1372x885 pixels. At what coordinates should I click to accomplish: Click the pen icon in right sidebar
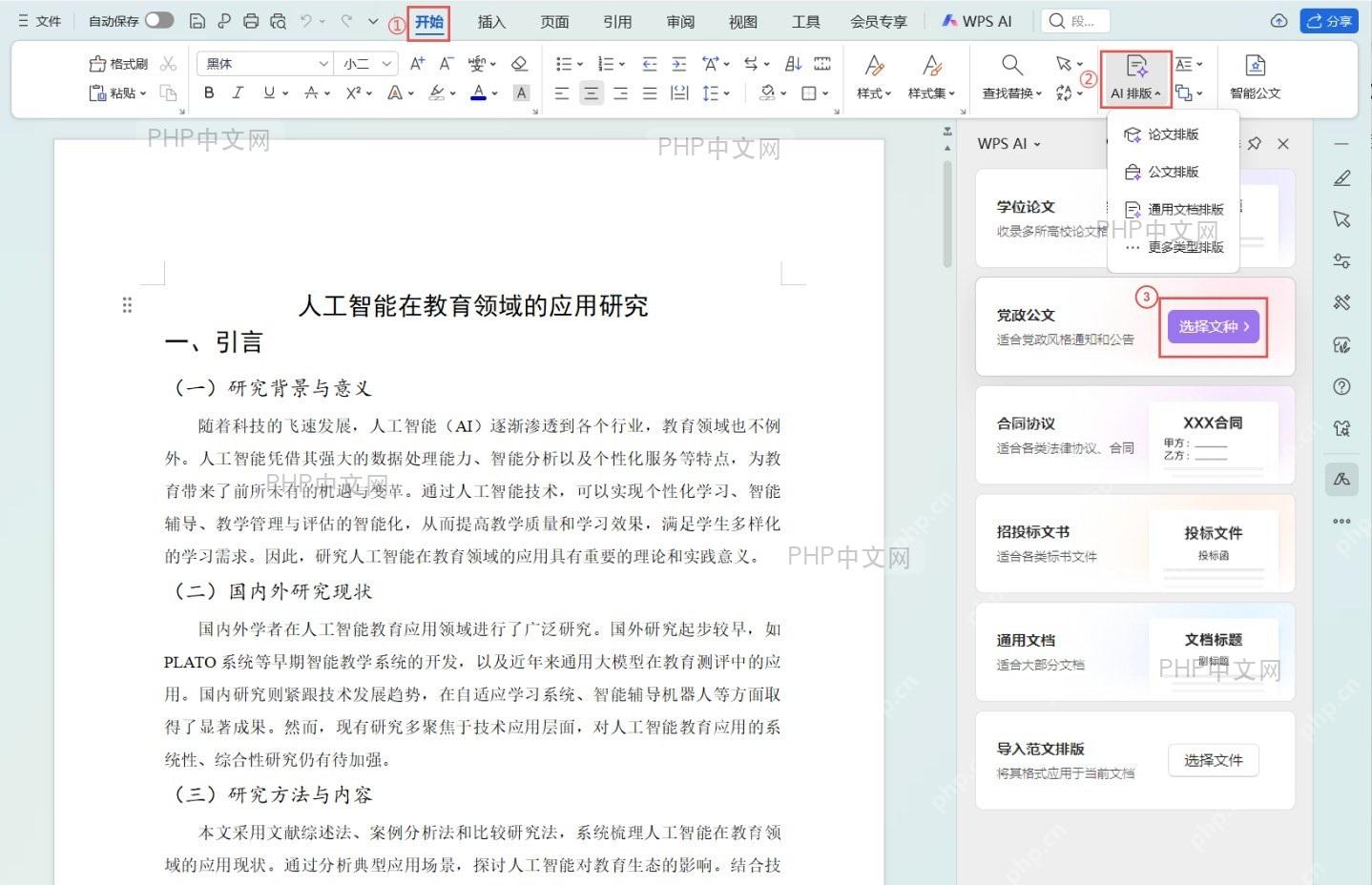pyautogui.click(x=1341, y=178)
